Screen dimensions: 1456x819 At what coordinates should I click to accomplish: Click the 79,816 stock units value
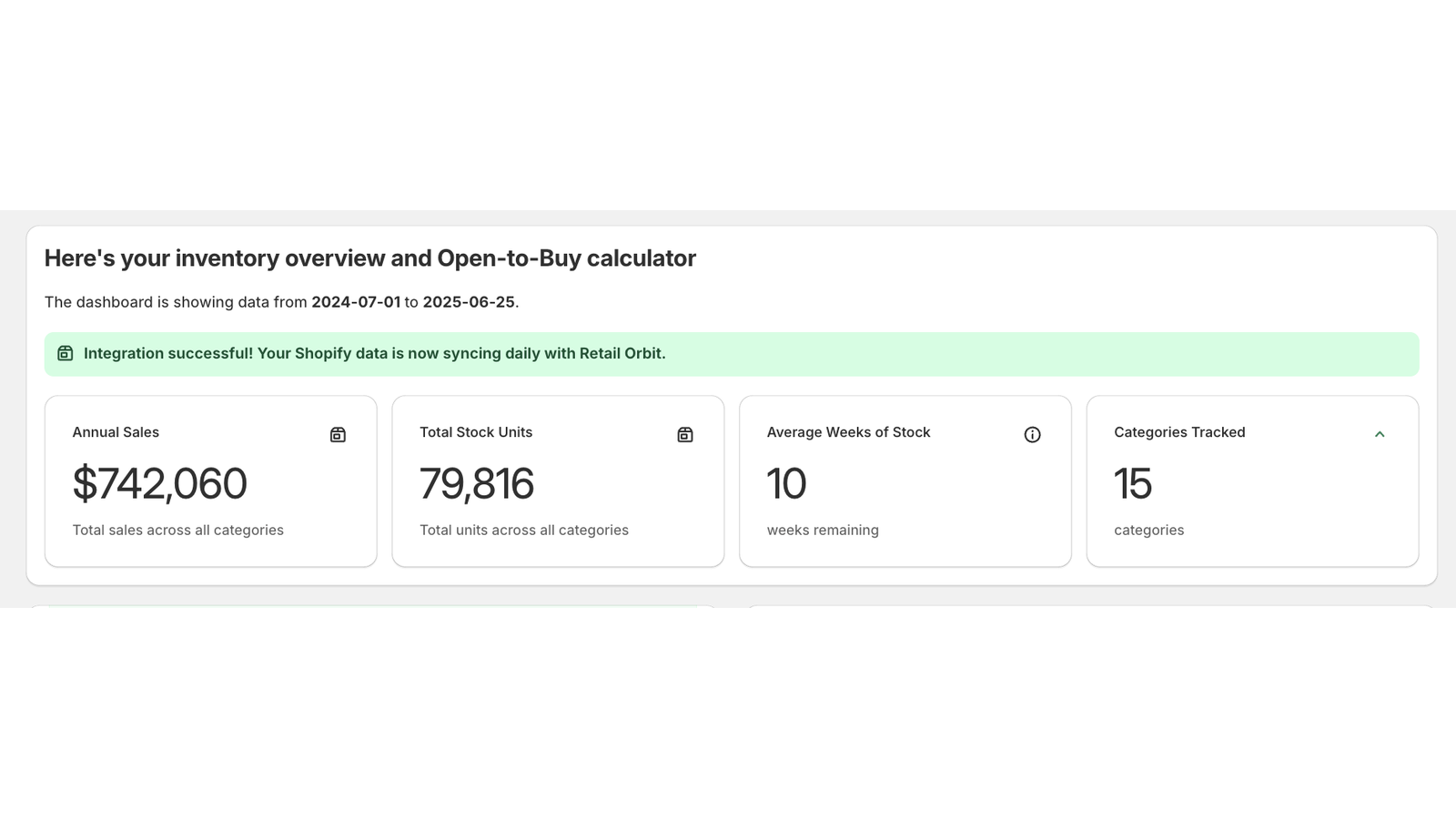click(x=477, y=484)
